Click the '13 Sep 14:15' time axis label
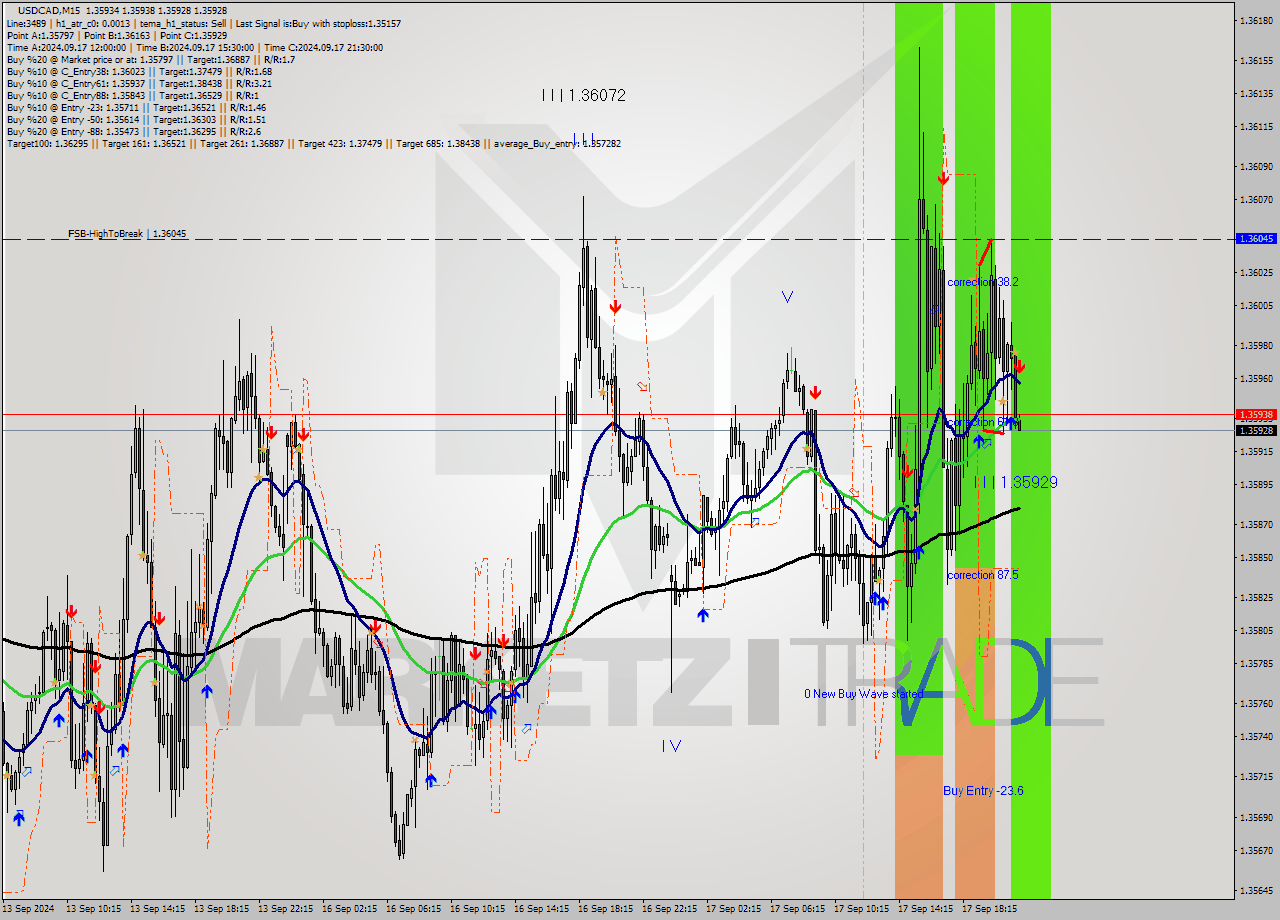The width and height of the screenshot is (1280, 920). pos(157,909)
